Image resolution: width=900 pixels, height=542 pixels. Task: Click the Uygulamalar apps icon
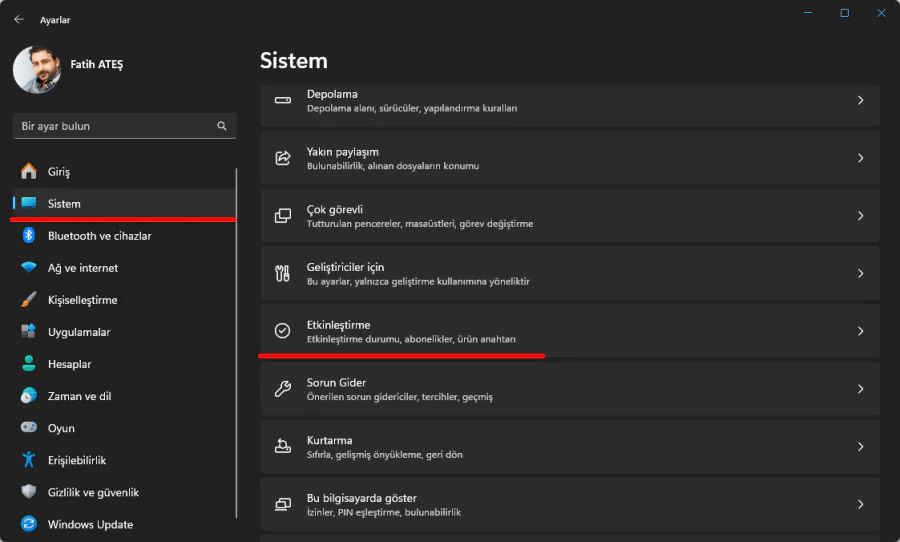point(29,332)
